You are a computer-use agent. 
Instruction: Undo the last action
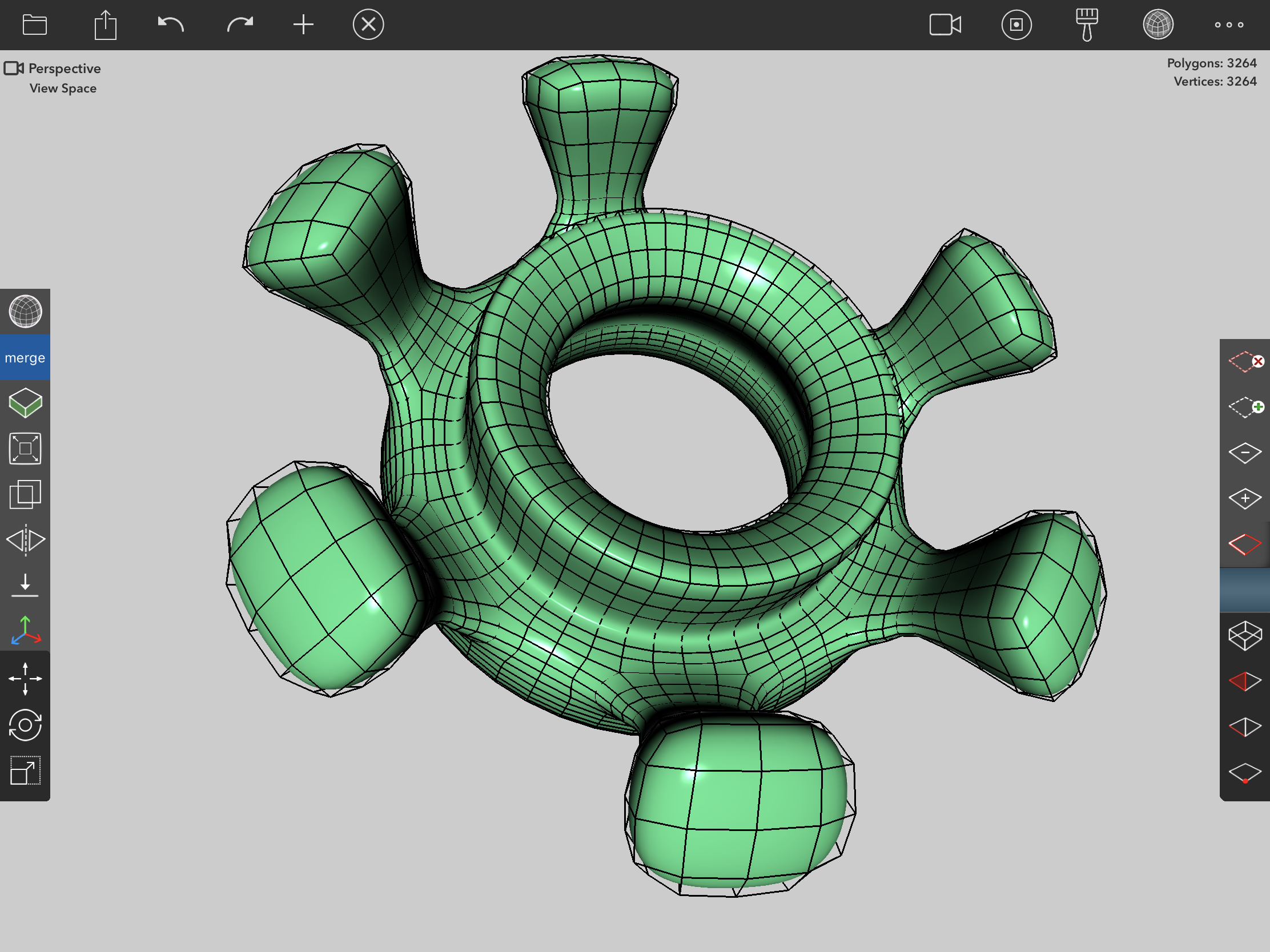click(x=171, y=25)
